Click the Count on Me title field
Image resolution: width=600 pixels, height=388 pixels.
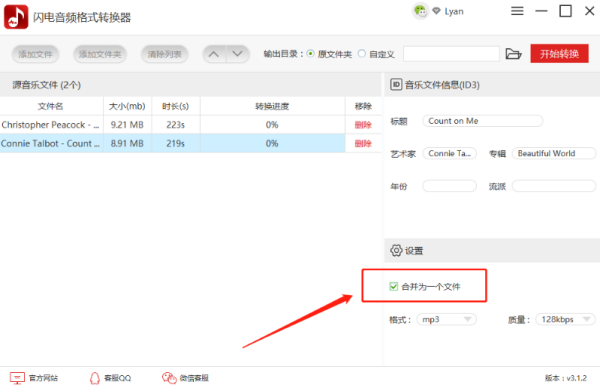(x=483, y=121)
